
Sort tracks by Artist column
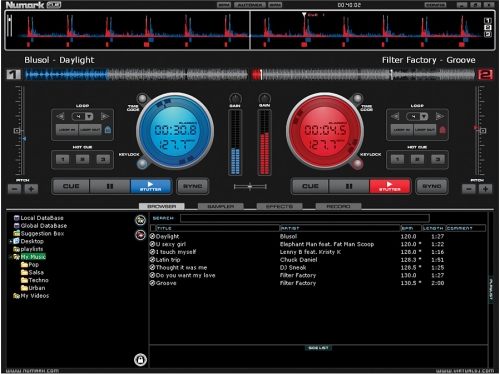click(340, 228)
